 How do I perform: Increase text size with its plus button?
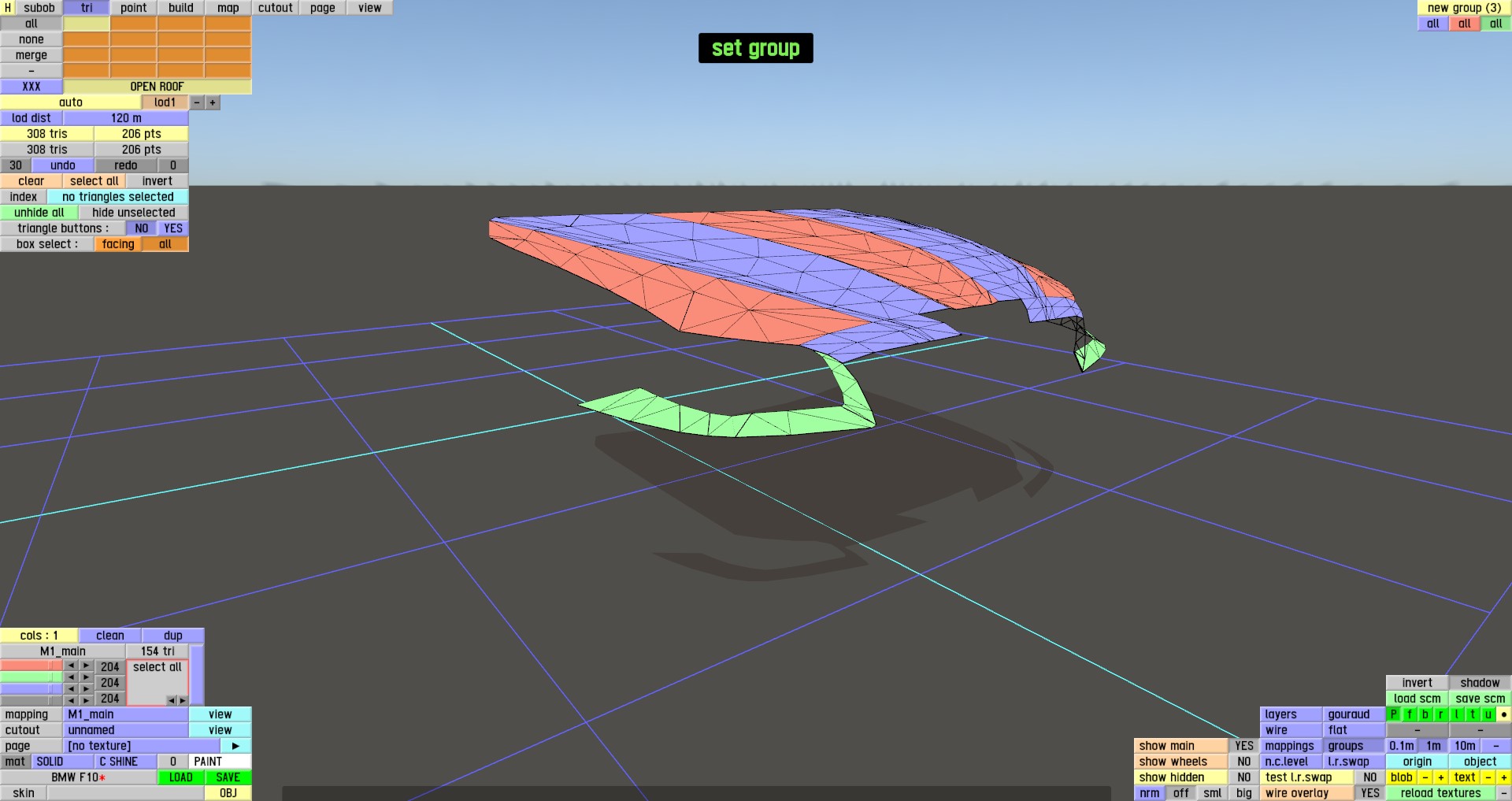click(x=1504, y=777)
